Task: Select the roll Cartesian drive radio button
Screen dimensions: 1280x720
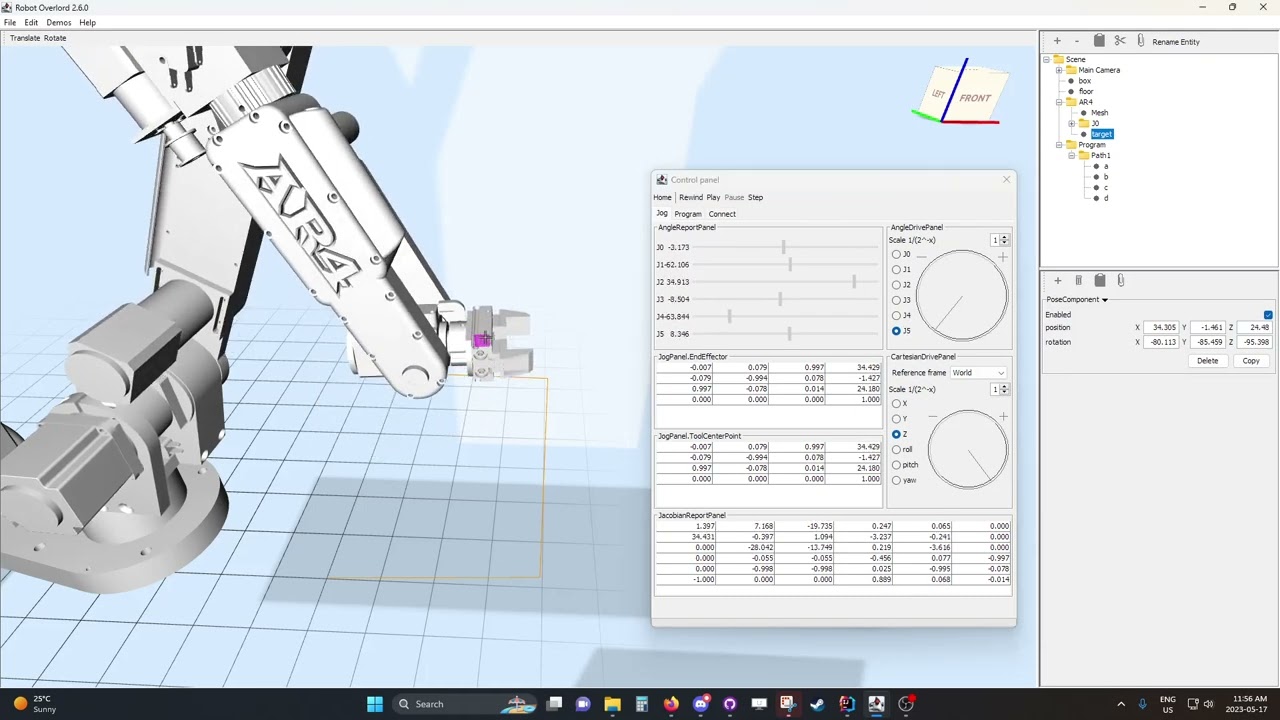Action: pyautogui.click(x=896, y=449)
